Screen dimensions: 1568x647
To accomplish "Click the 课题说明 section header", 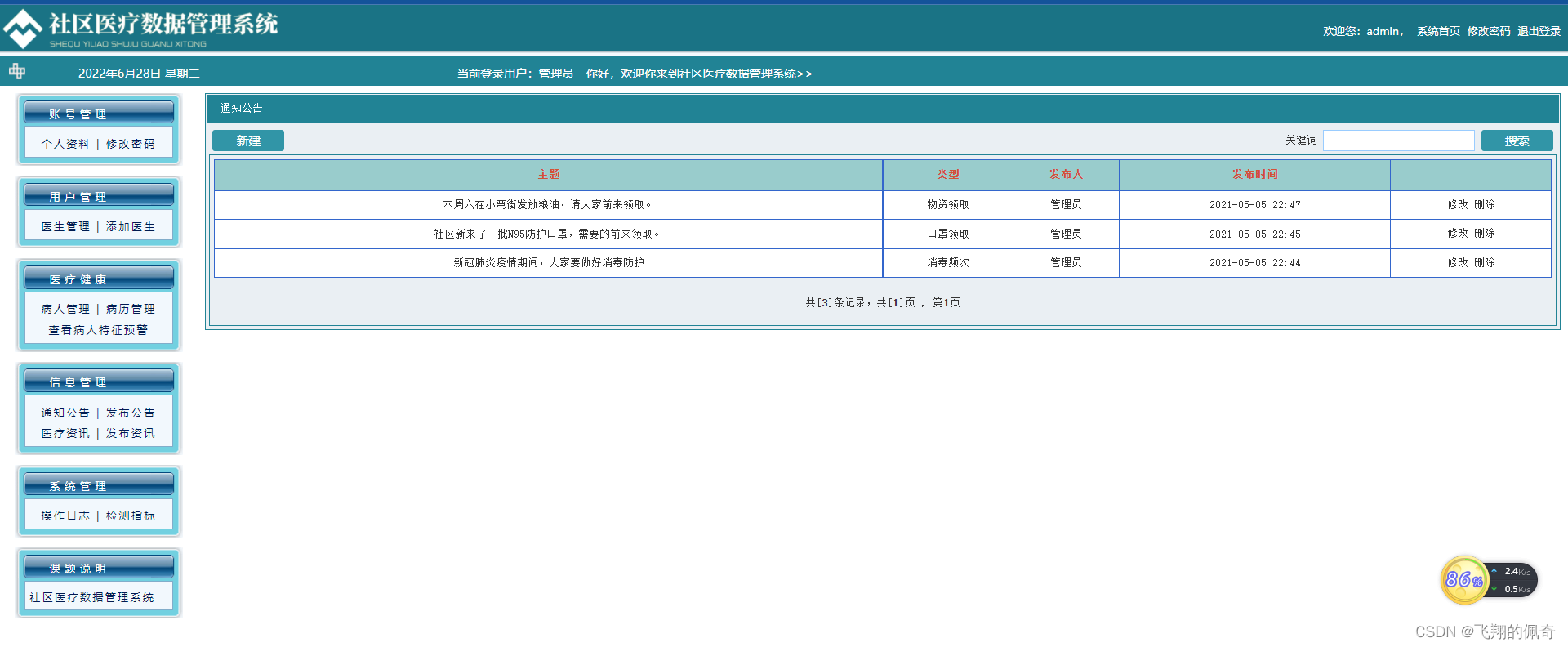I will pyautogui.click(x=98, y=567).
